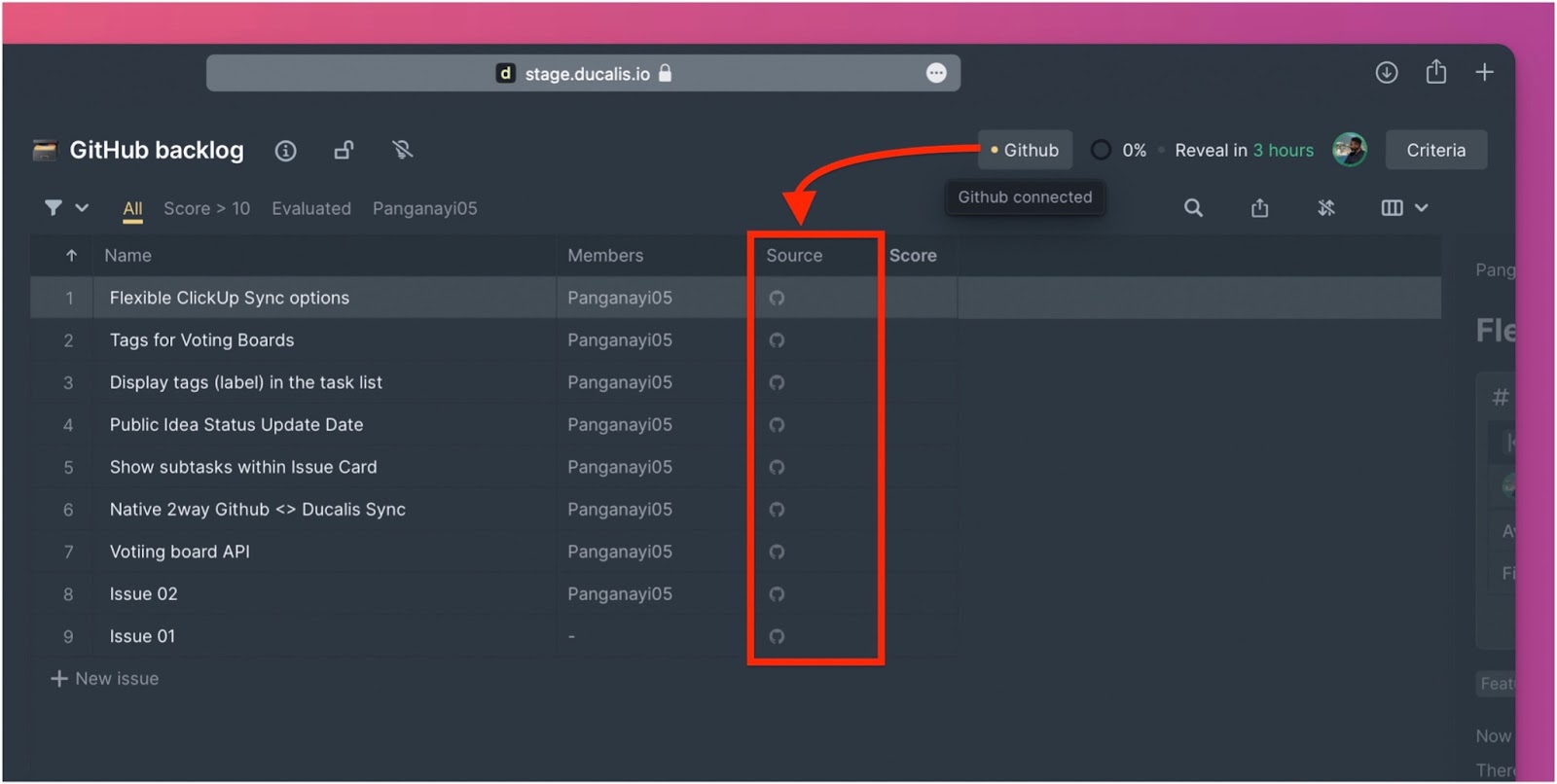Click GitHub source icon for Public Idea Status
The width and height of the screenshot is (1557, 784).
coord(777,424)
